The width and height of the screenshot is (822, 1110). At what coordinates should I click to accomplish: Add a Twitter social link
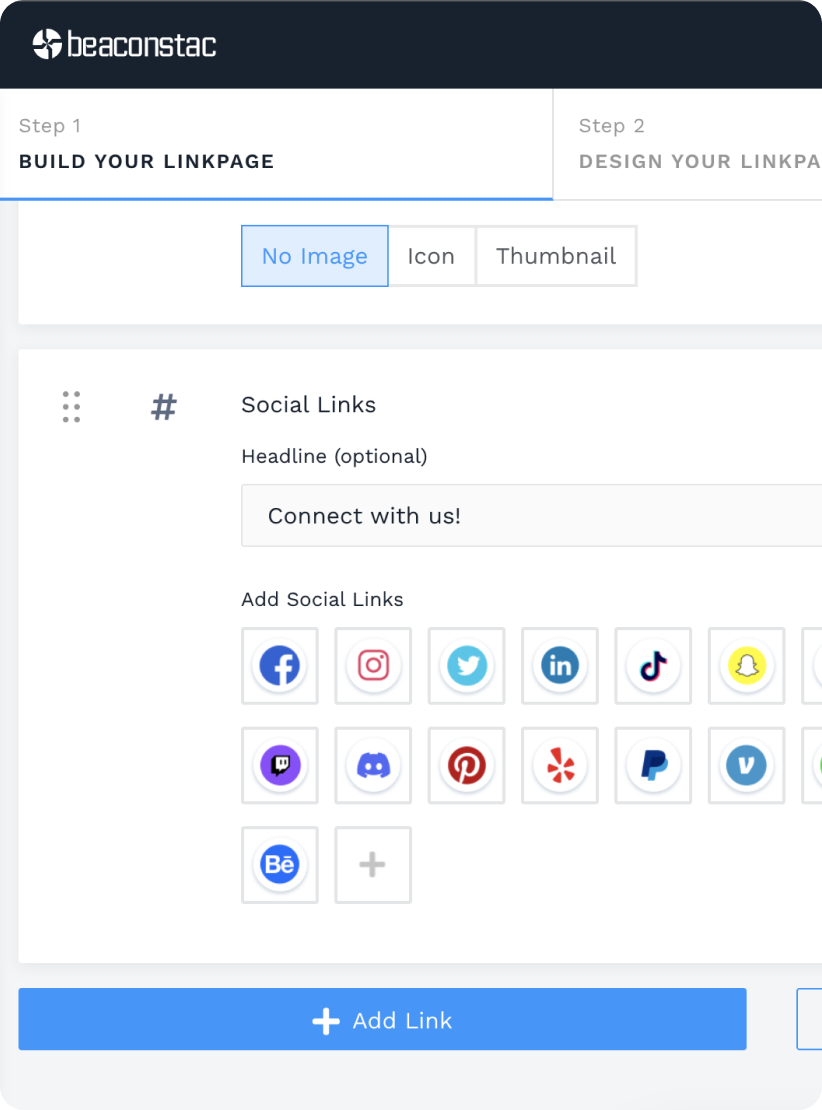click(x=467, y=665)
